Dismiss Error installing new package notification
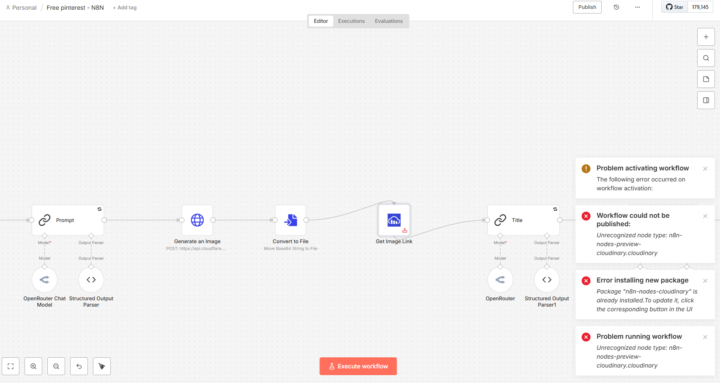This screenshot has height=384, width=720. pyautogui.click(x=705, y=281)
